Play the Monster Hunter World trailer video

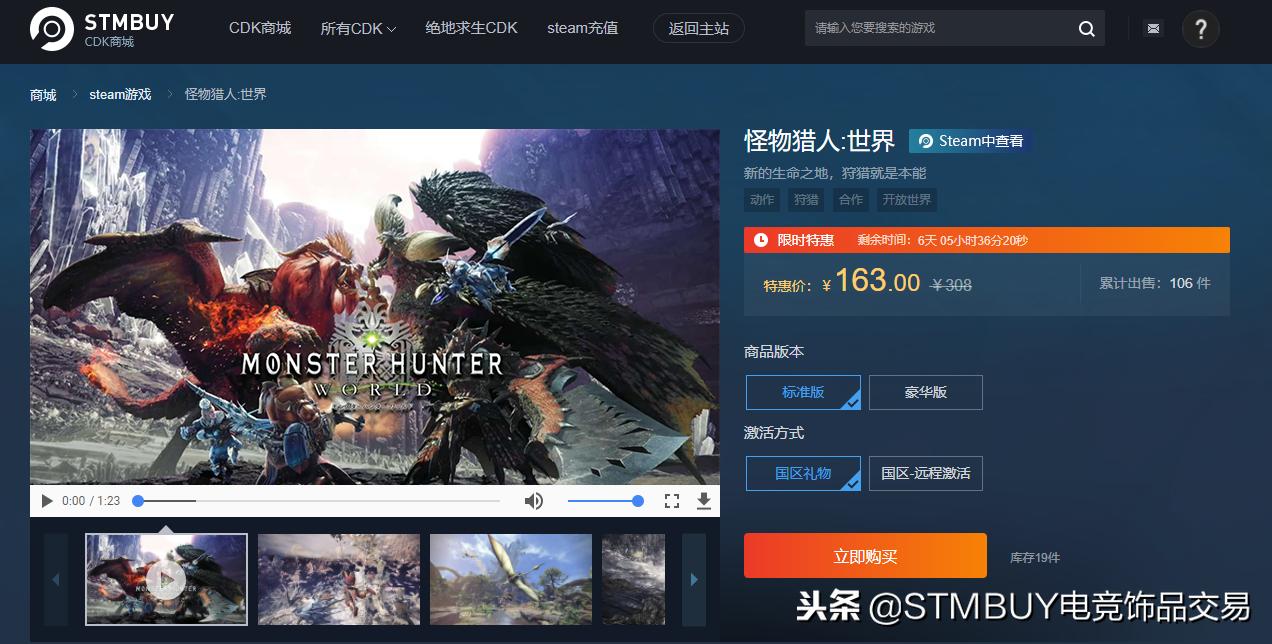pos(46,500)
